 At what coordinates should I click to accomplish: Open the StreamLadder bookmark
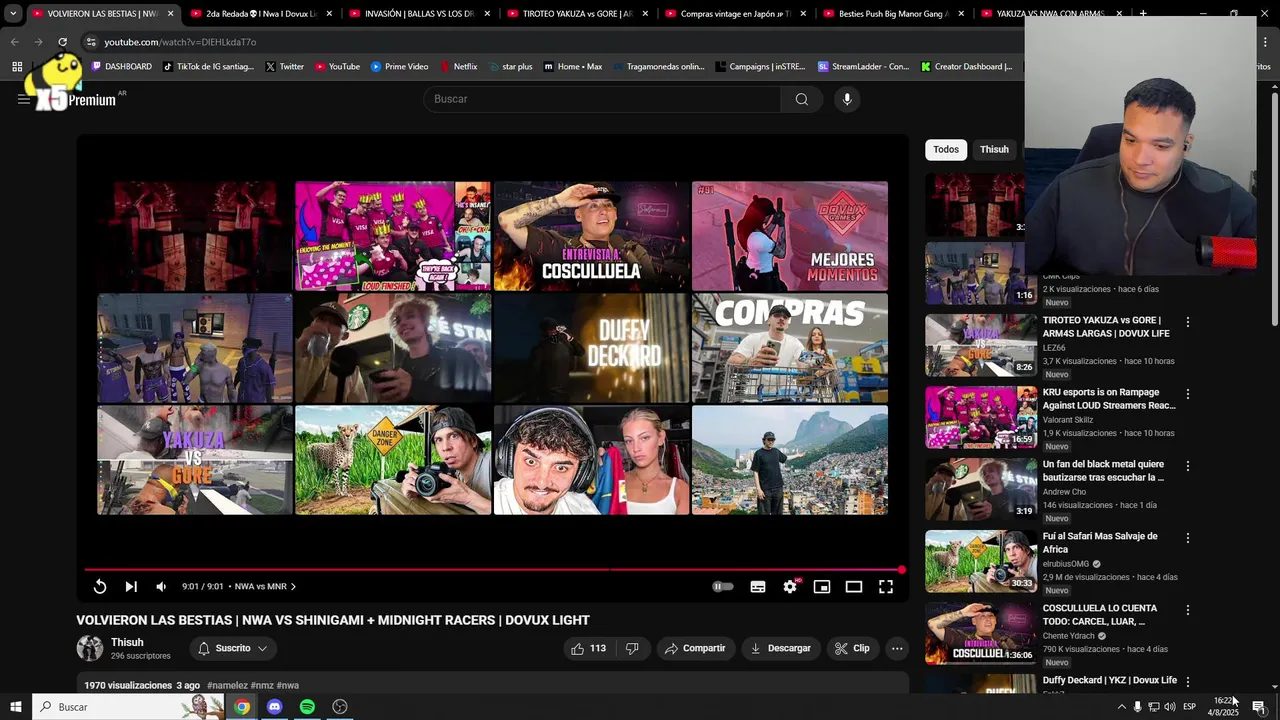pos(863,66)
